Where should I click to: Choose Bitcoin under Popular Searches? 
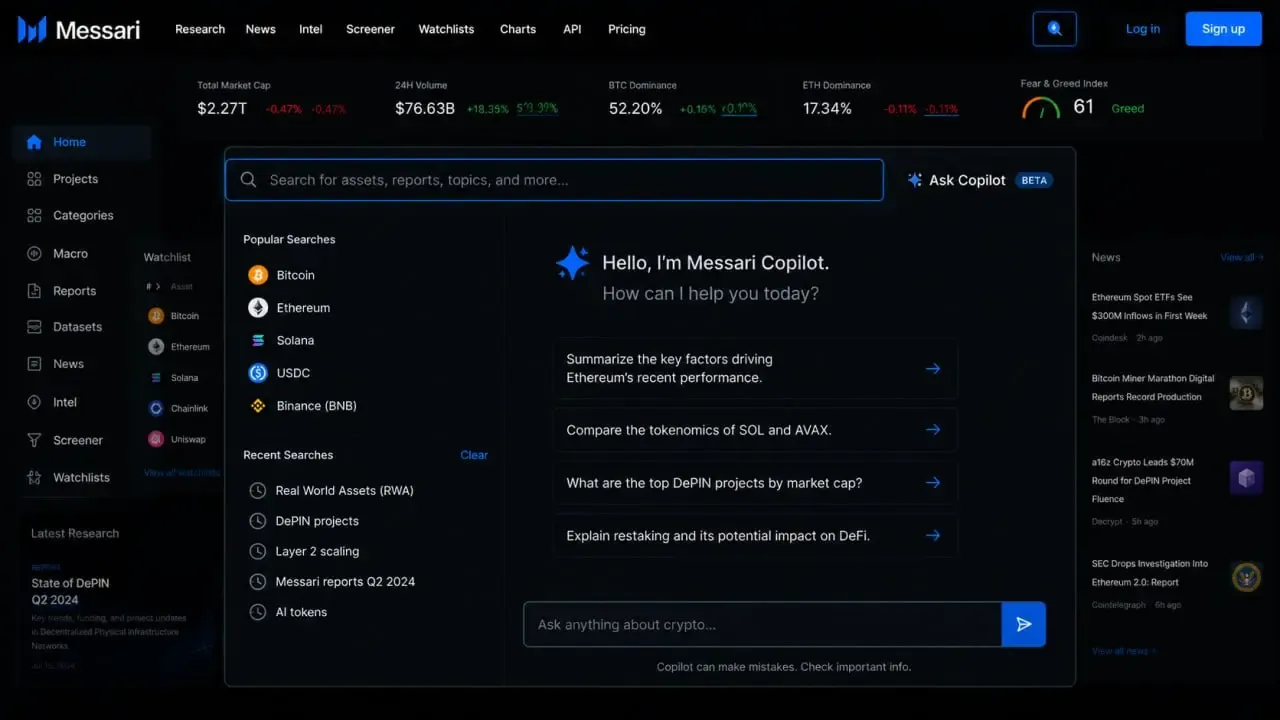(282, 275)
